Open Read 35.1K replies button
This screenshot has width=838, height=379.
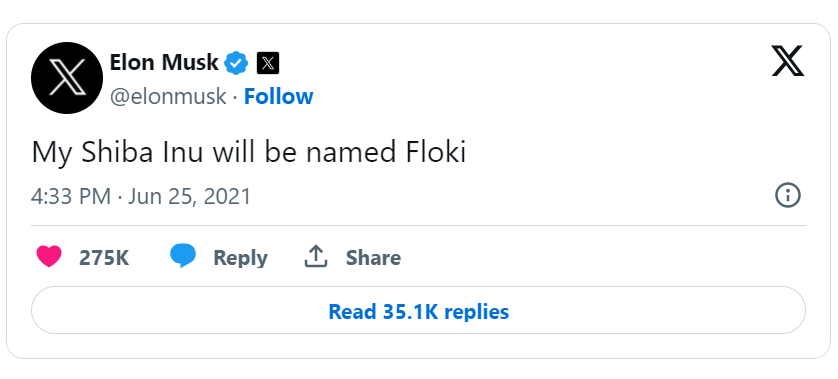click(418, 311)
